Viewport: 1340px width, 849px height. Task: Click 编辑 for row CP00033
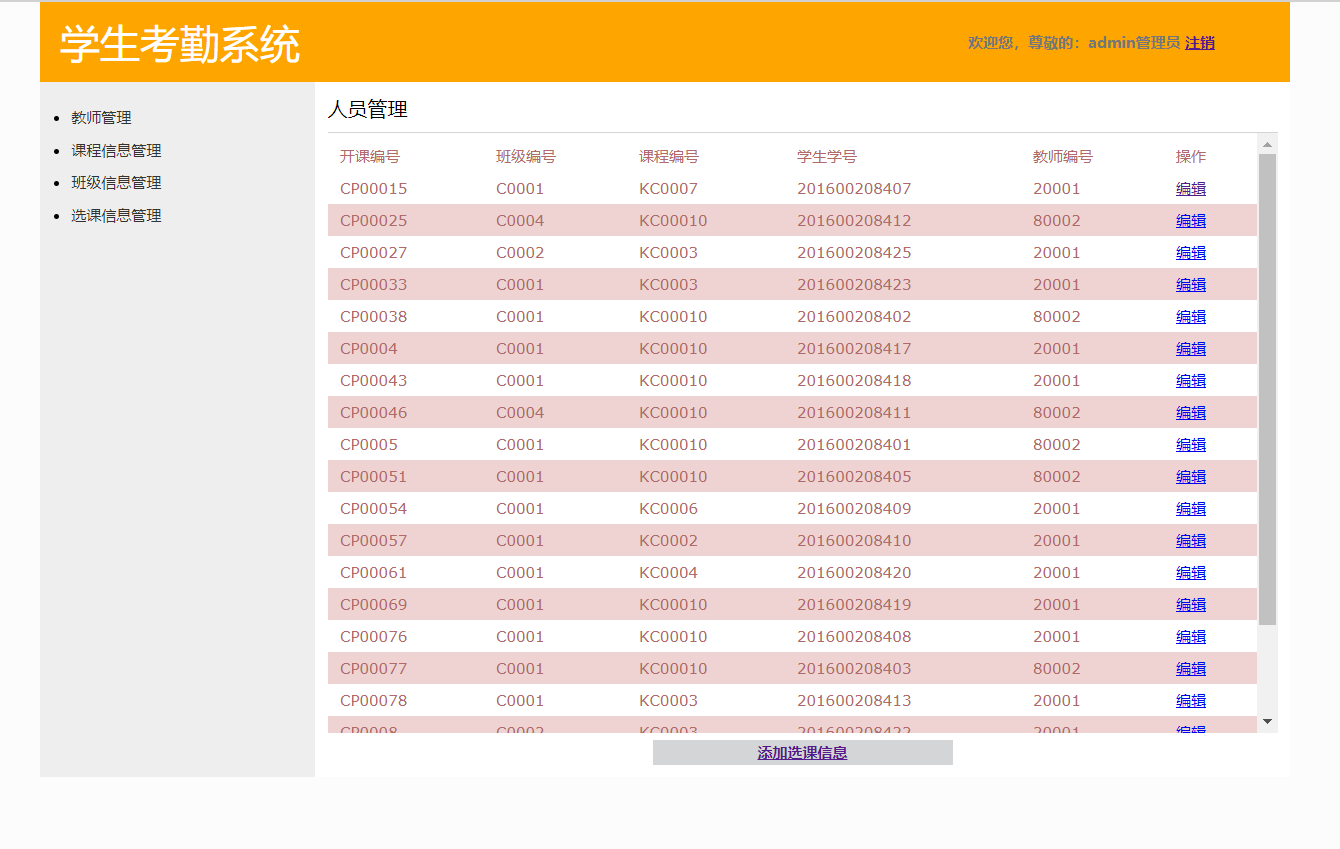(1191, 285)
